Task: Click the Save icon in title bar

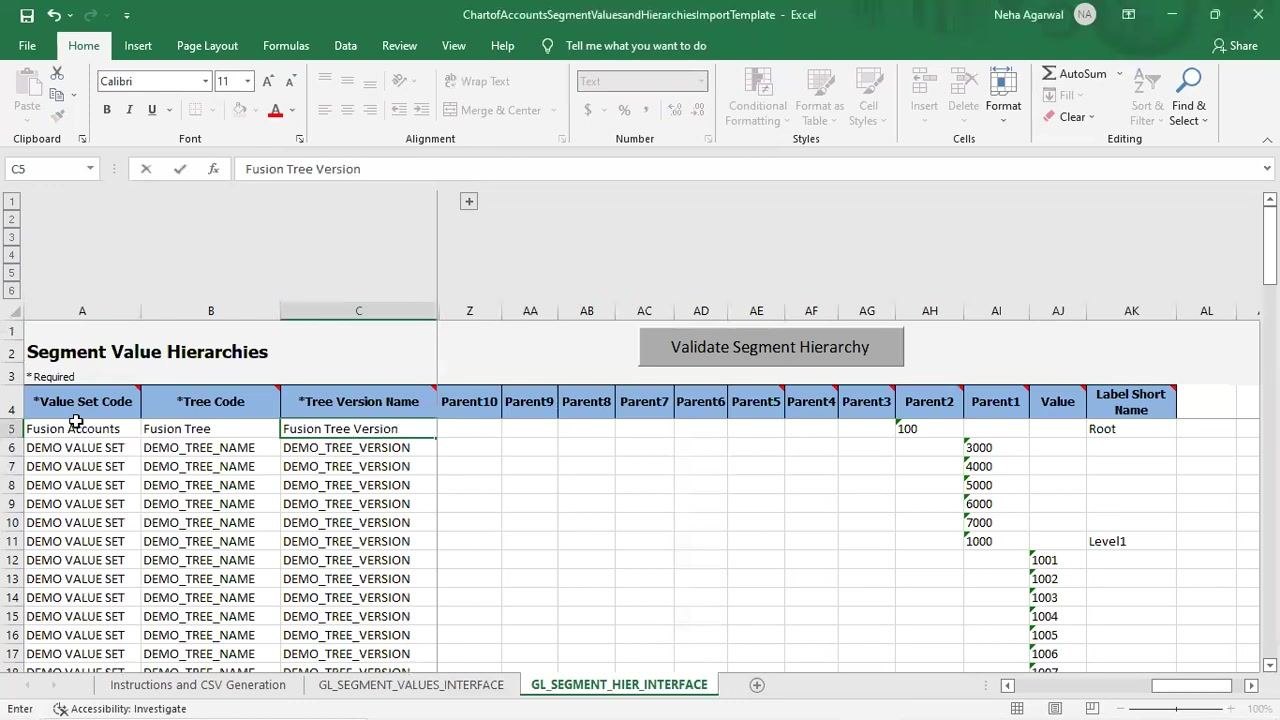Action: (x=27, y=15)
